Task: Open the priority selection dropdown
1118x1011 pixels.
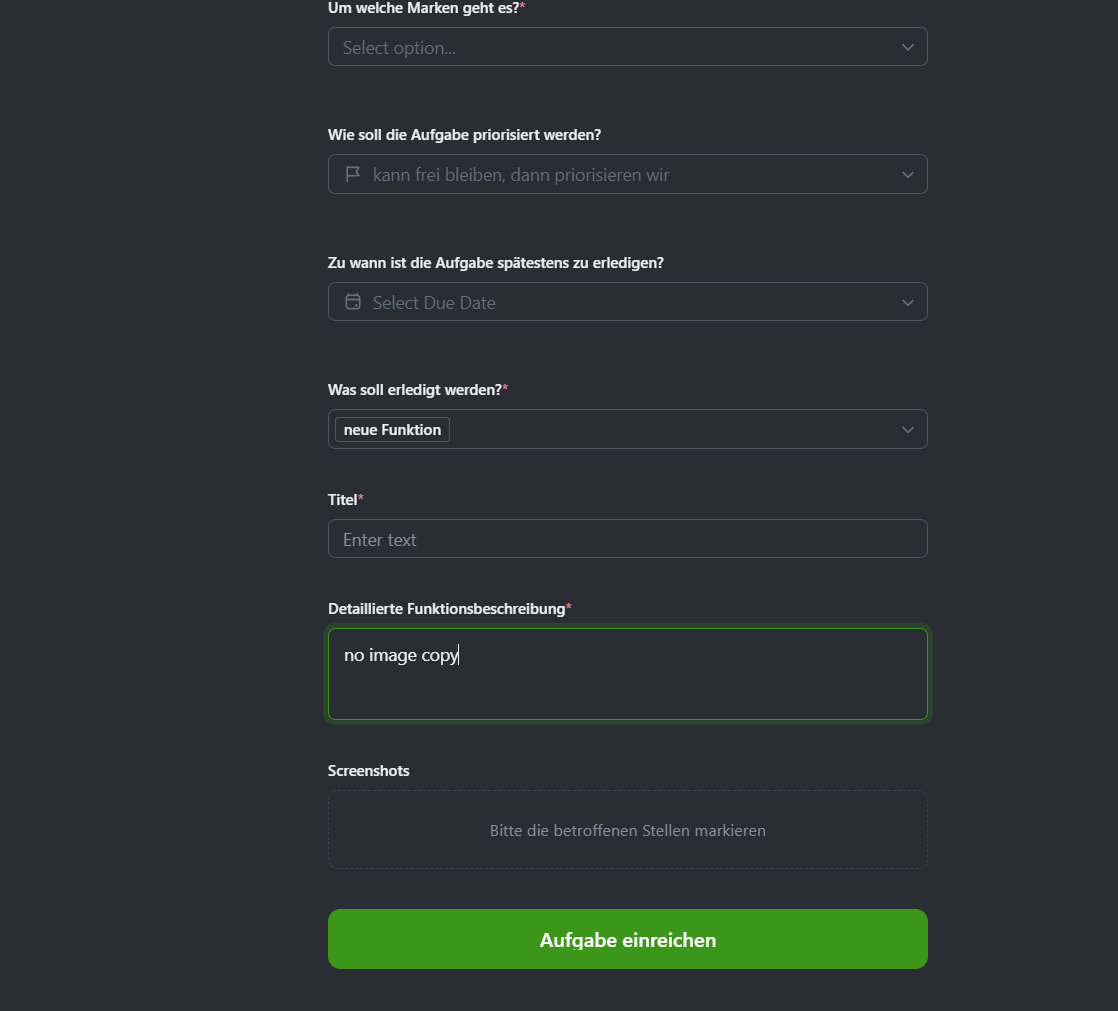Action: pos(627,174)
